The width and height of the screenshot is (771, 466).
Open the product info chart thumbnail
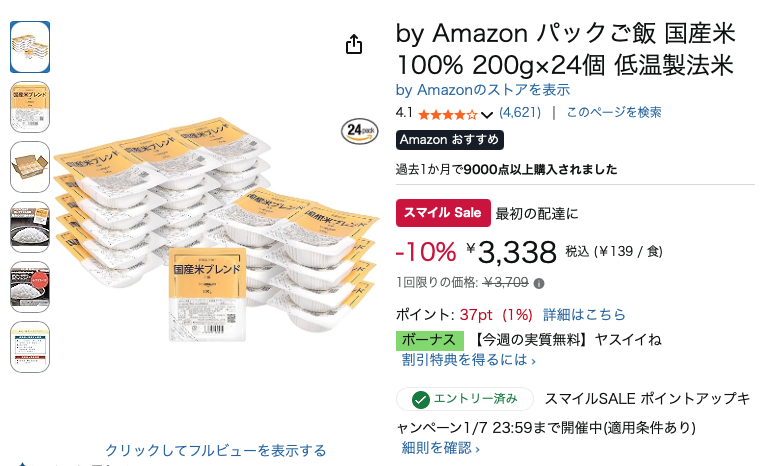30,347
